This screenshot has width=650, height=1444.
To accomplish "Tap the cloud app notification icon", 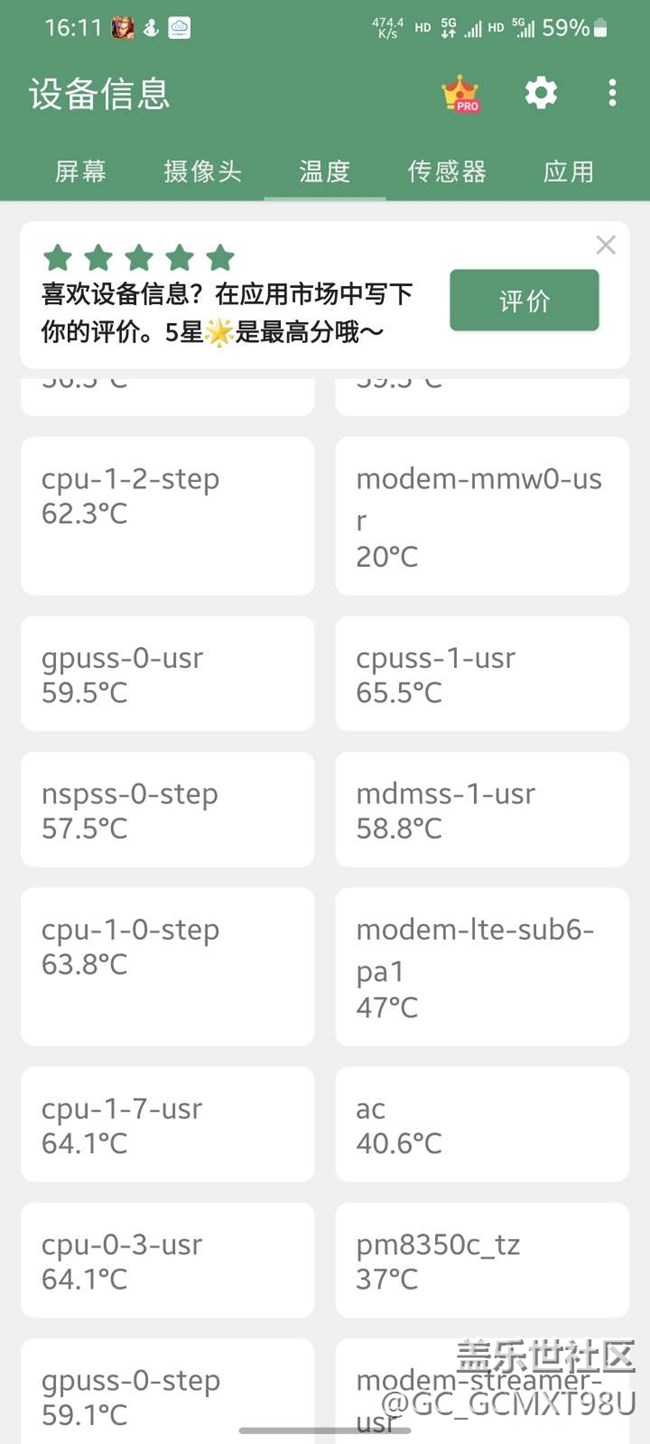I will tap(179, 28).
